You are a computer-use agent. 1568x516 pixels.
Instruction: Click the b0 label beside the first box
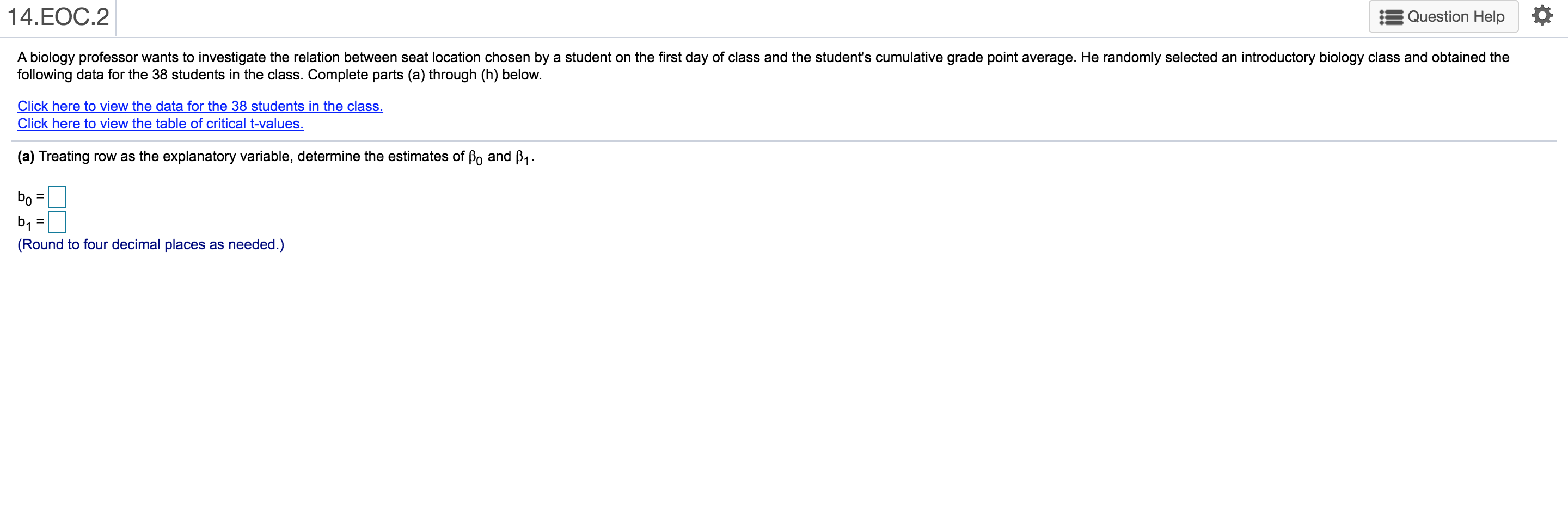24,198
